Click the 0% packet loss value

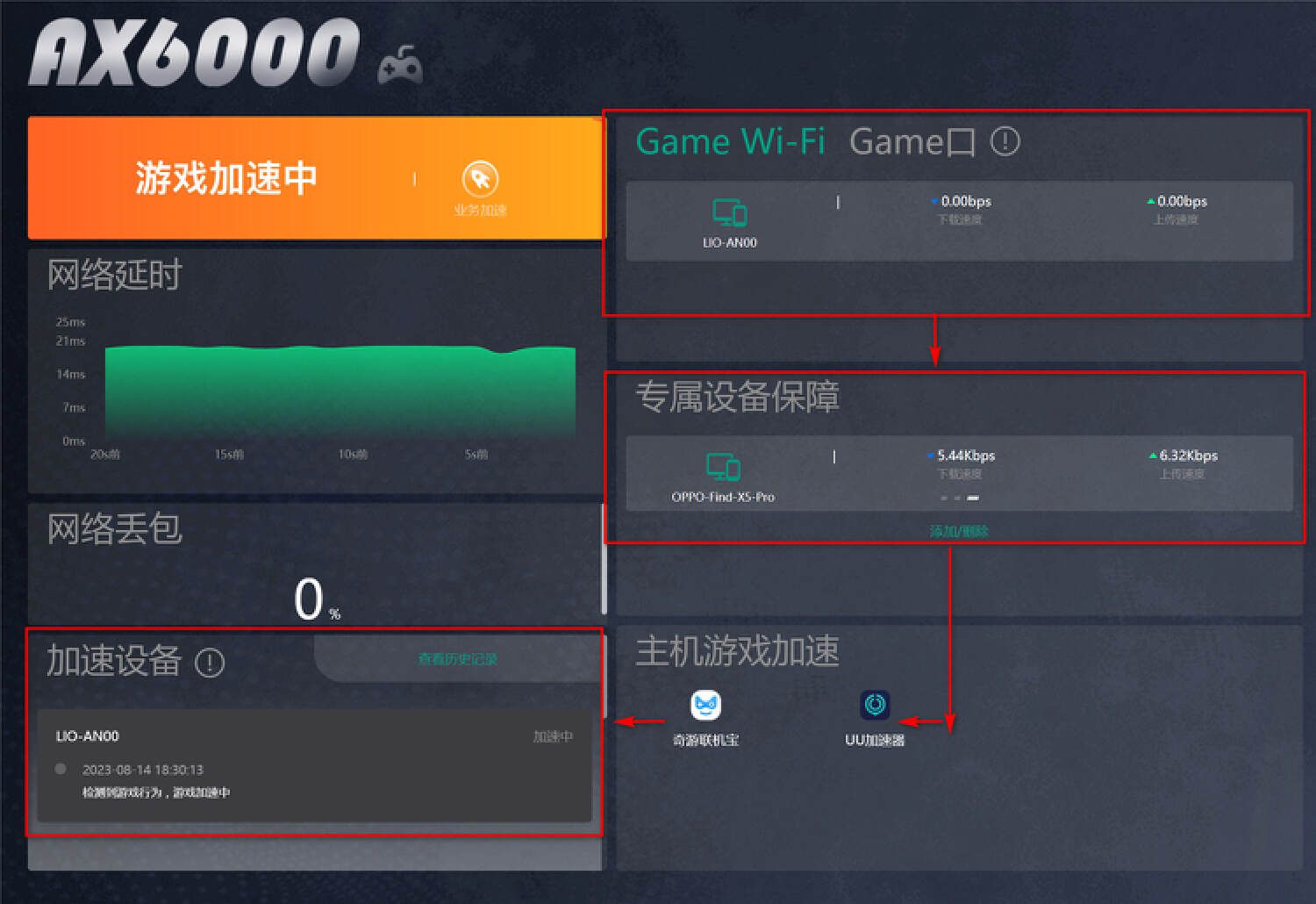pyautogui.click(x=317, y=599)
